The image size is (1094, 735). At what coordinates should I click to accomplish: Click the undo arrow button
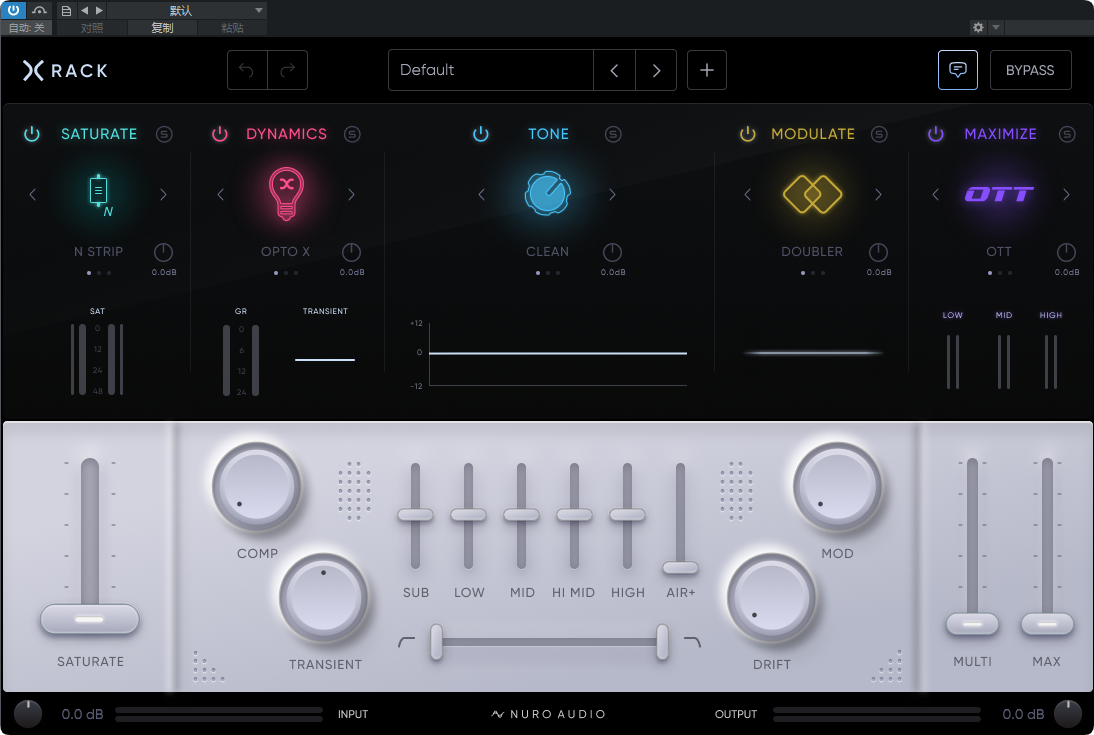247,70
